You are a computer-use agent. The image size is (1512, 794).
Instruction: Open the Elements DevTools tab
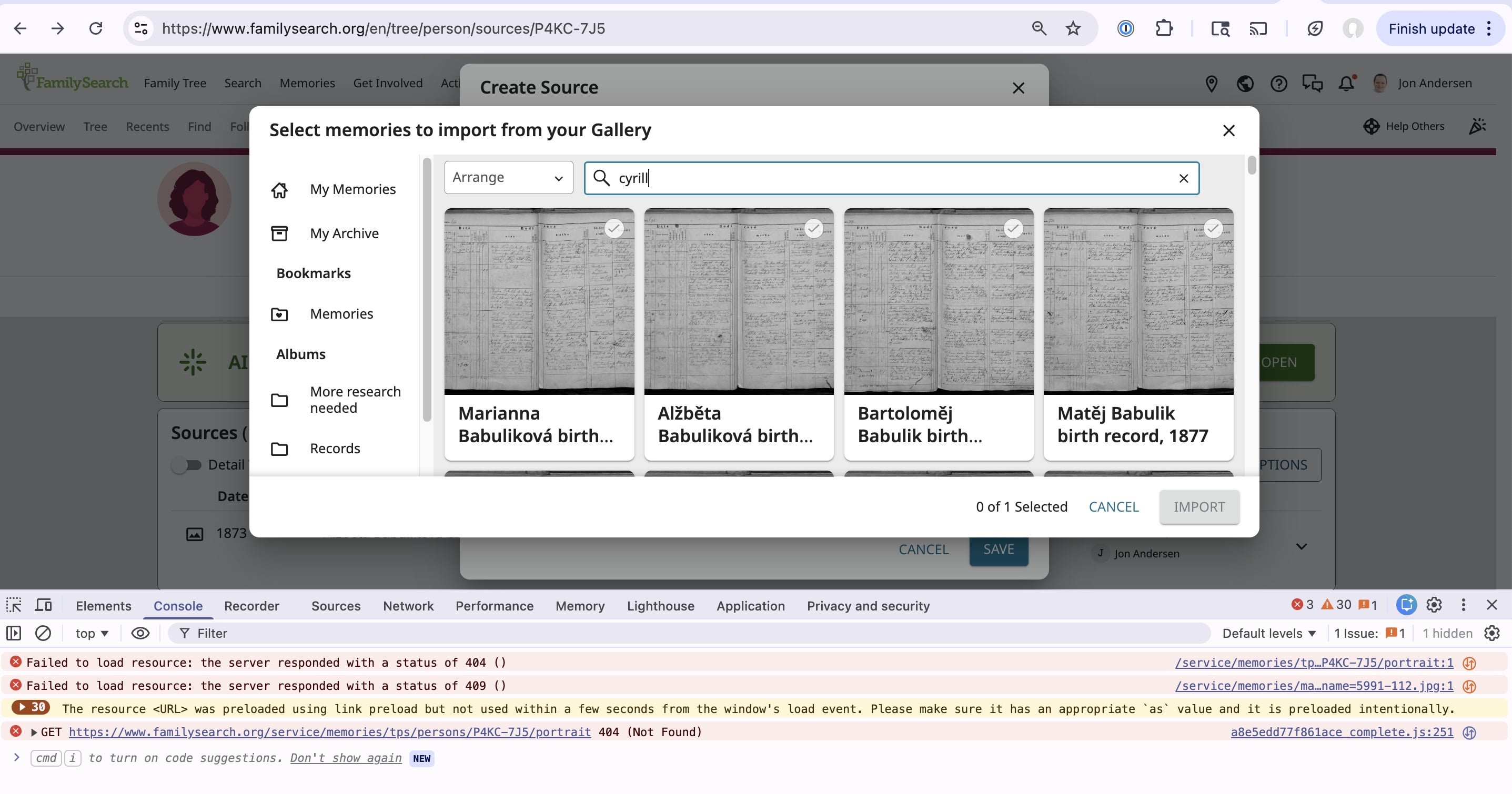pyautogui.click(x=103, y=606)
